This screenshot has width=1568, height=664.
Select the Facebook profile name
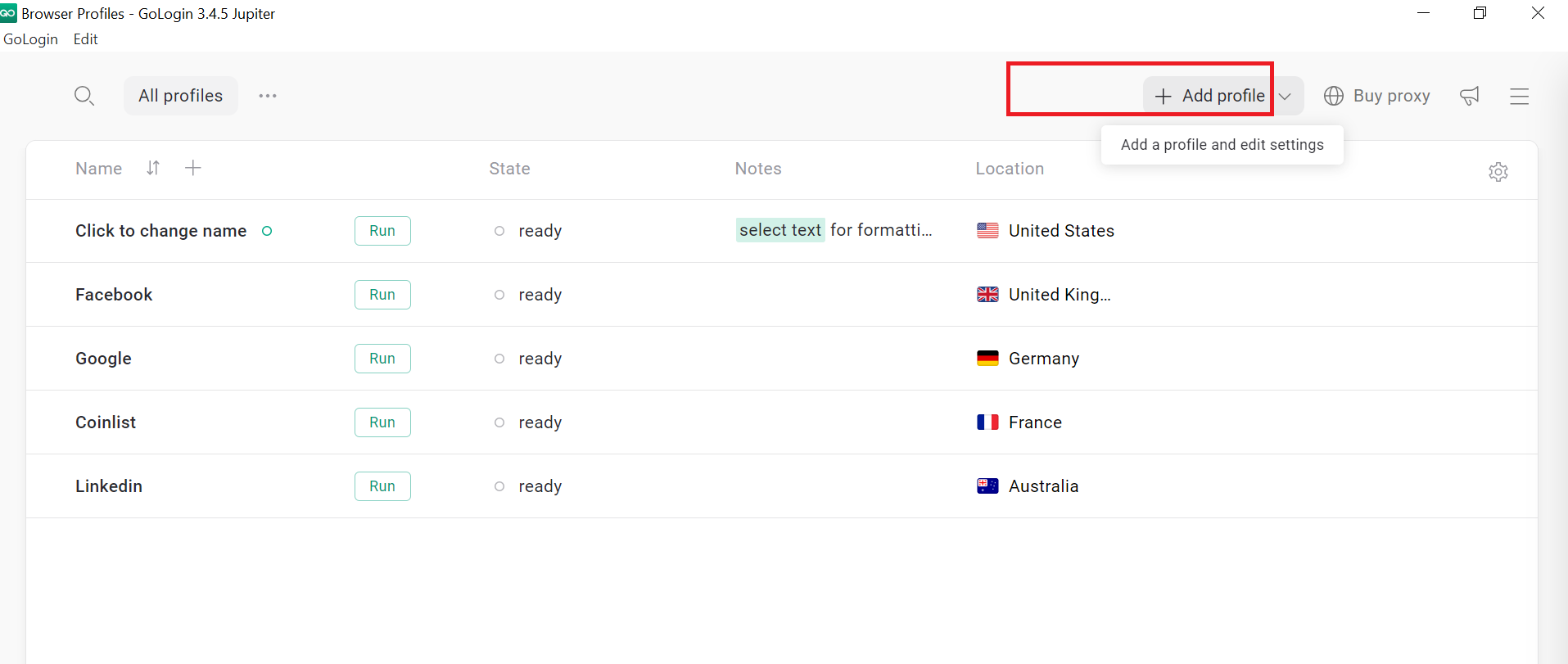114,295
